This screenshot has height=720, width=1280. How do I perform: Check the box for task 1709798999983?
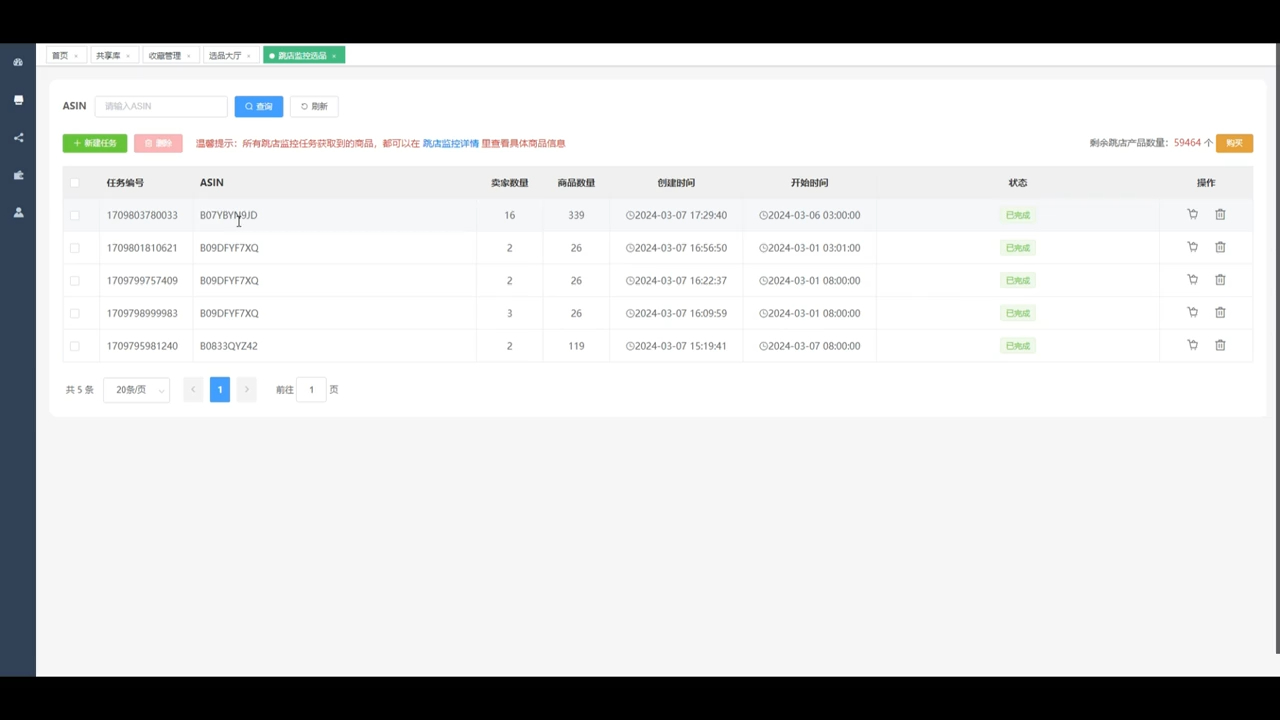74,313
